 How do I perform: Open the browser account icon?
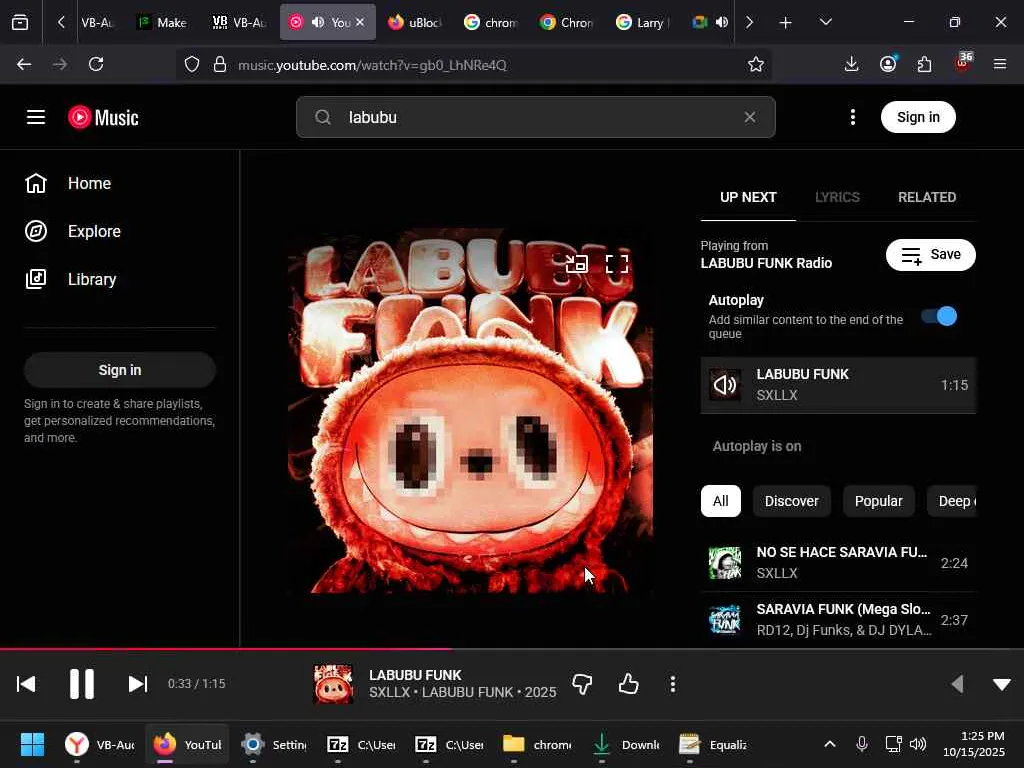[888, 65]
